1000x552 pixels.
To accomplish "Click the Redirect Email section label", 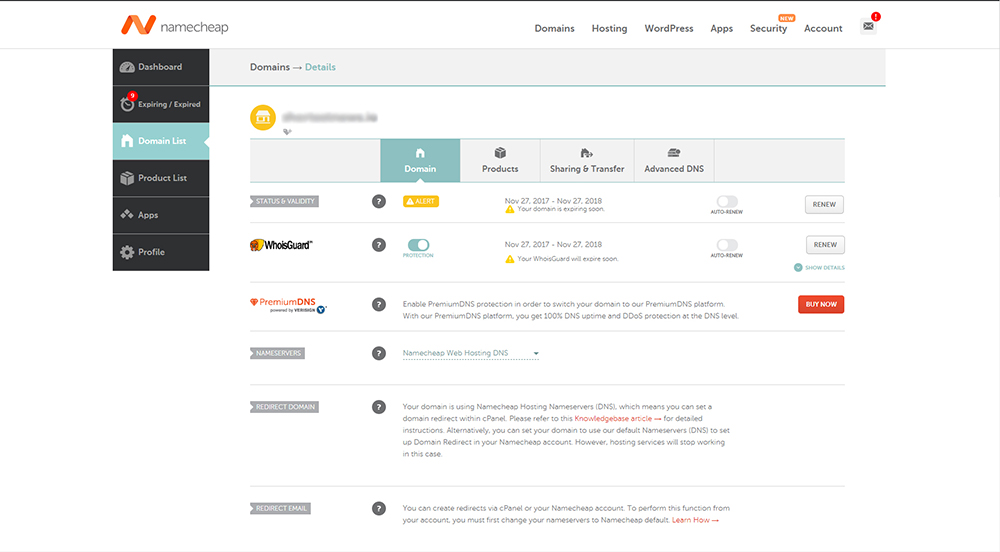I will (x=281, y=509).
